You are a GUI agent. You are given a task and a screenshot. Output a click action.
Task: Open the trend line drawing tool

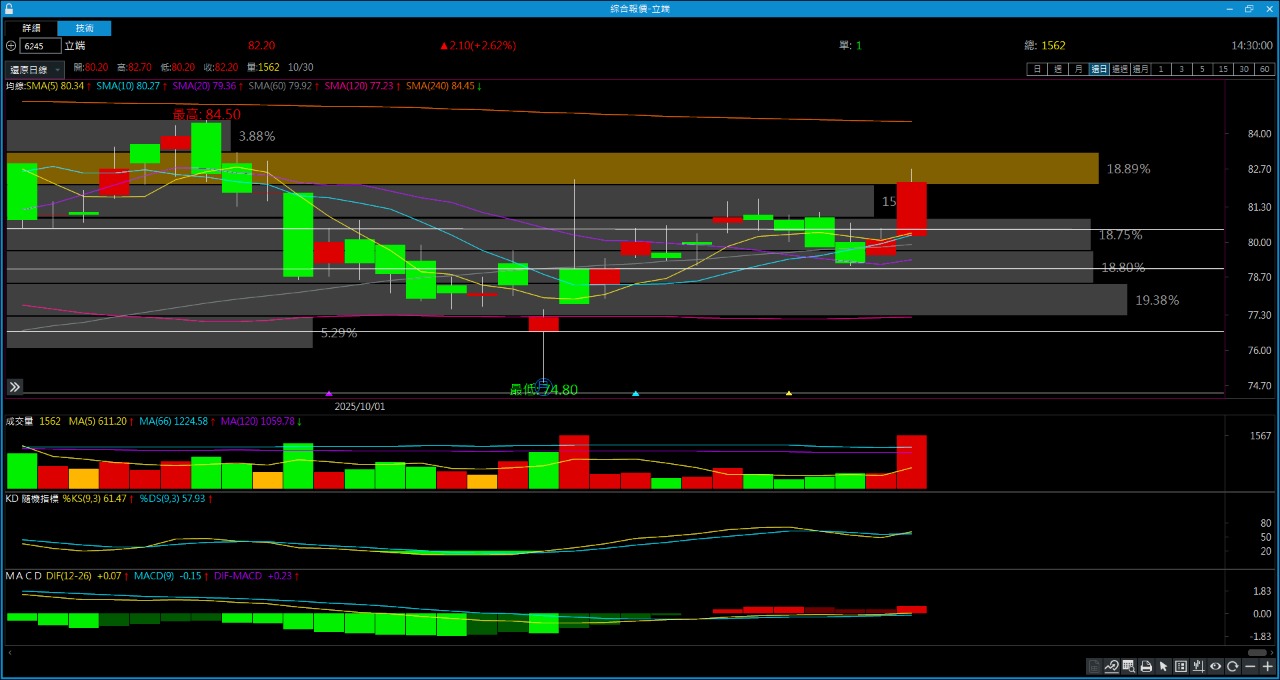[x=1111, y=666]
